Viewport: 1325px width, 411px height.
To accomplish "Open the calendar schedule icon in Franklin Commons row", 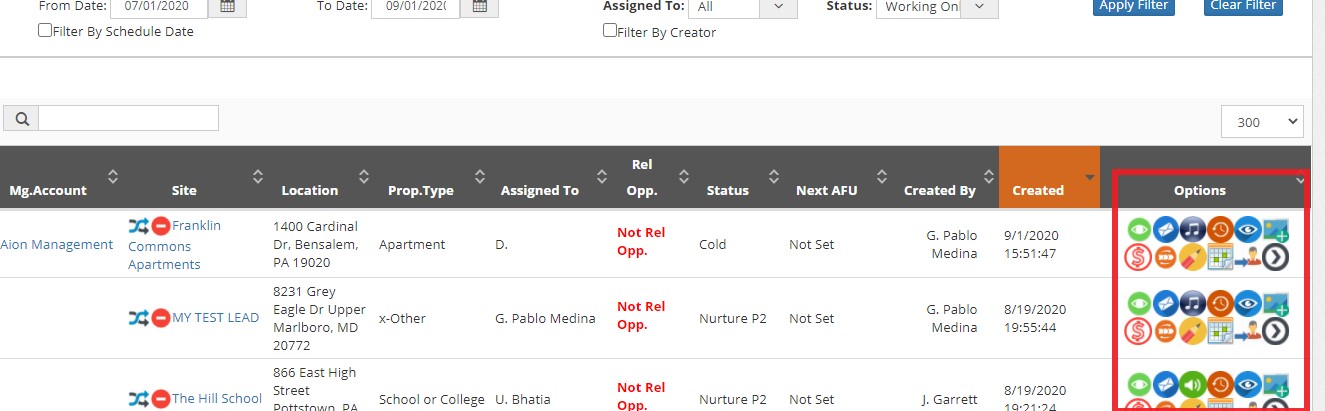I will (1220, 257).
